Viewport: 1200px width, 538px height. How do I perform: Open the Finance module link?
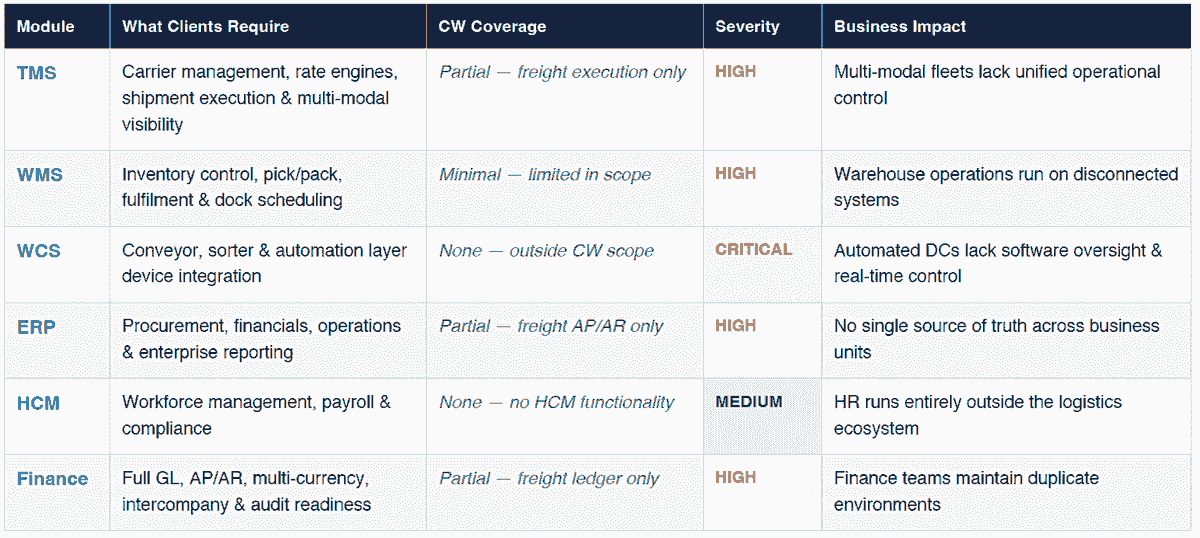(52, 479)
